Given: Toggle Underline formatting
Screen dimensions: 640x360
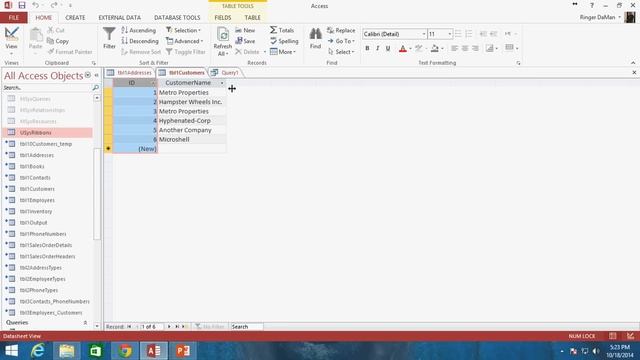Looking at the screenshot, I should point(388,49).
